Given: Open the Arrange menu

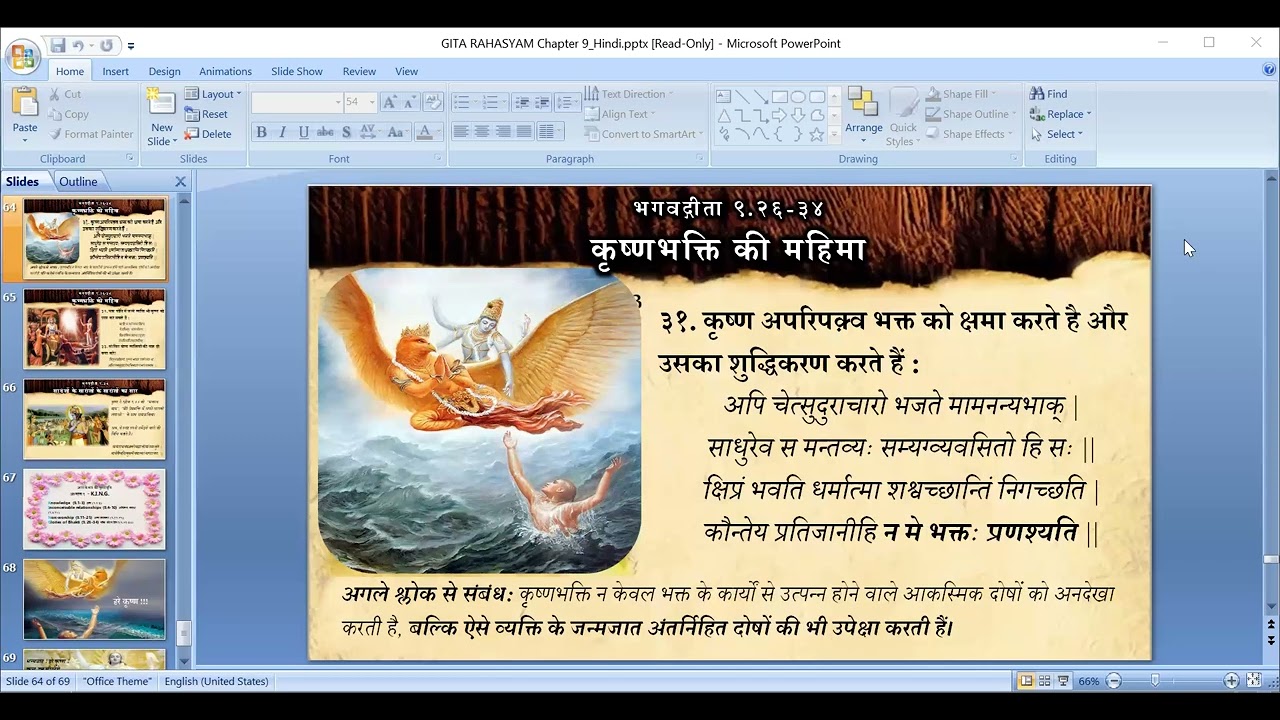Looking at the screenshot, I should [x=863, y=115].
